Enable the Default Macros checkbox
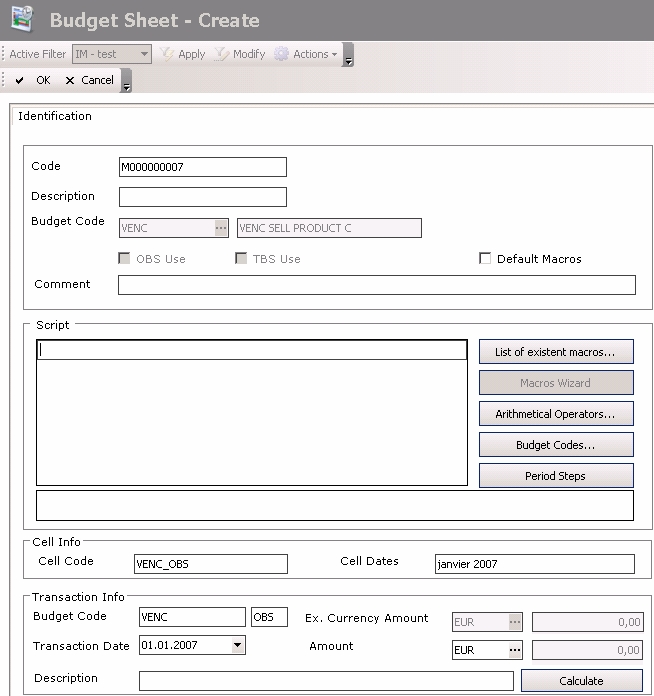The image size is (654, 696). click(x=486, y=259)
